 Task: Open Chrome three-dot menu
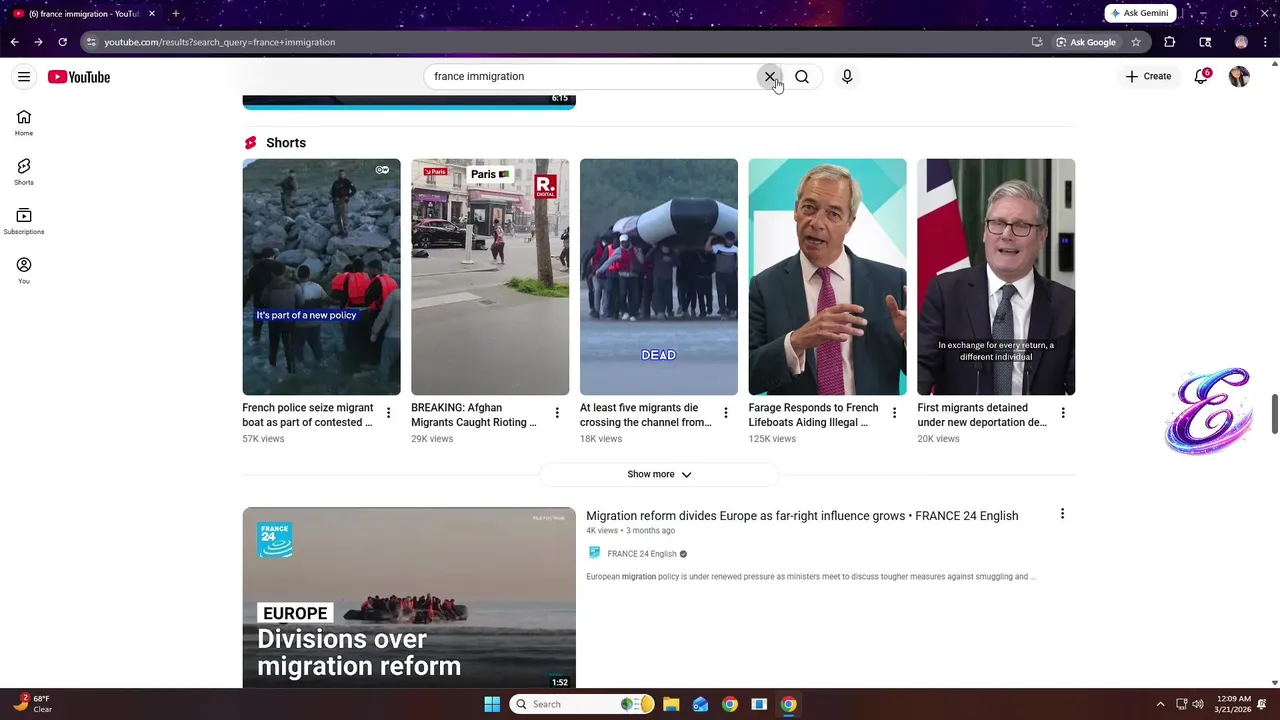point(1266,42)
